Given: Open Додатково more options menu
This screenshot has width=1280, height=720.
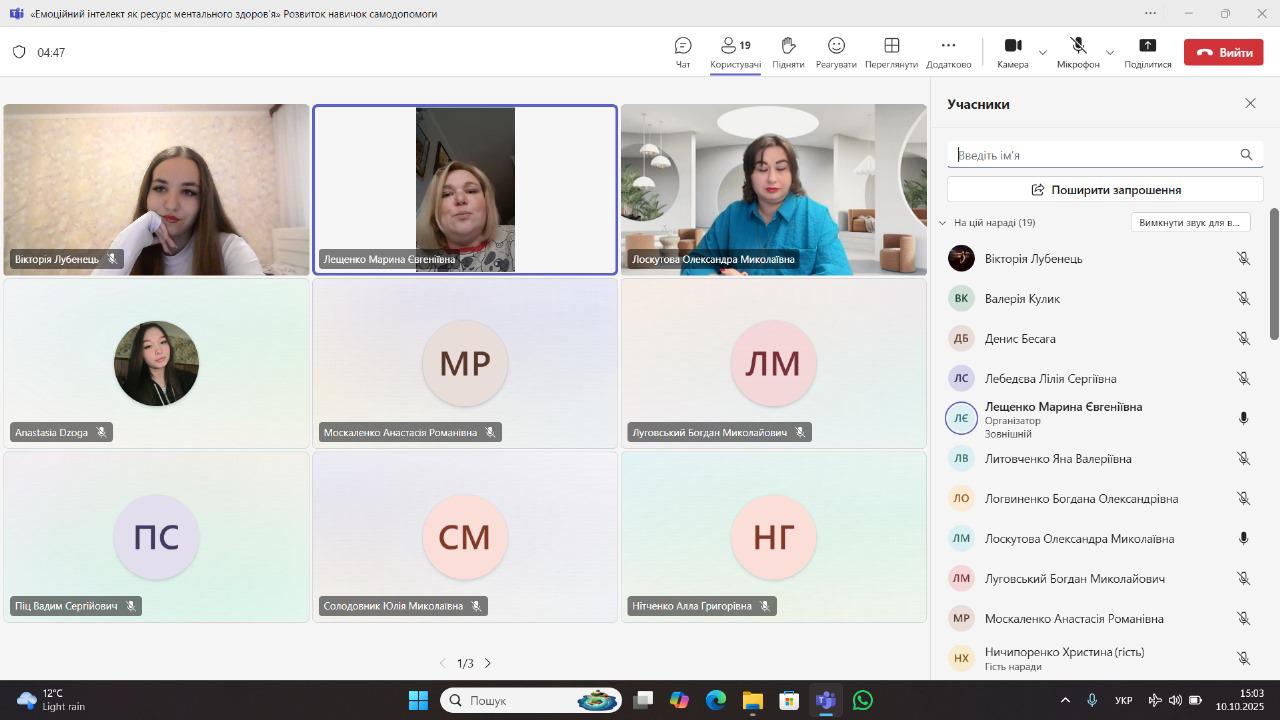Looking at the screenshot, I should tap(948, 52).
